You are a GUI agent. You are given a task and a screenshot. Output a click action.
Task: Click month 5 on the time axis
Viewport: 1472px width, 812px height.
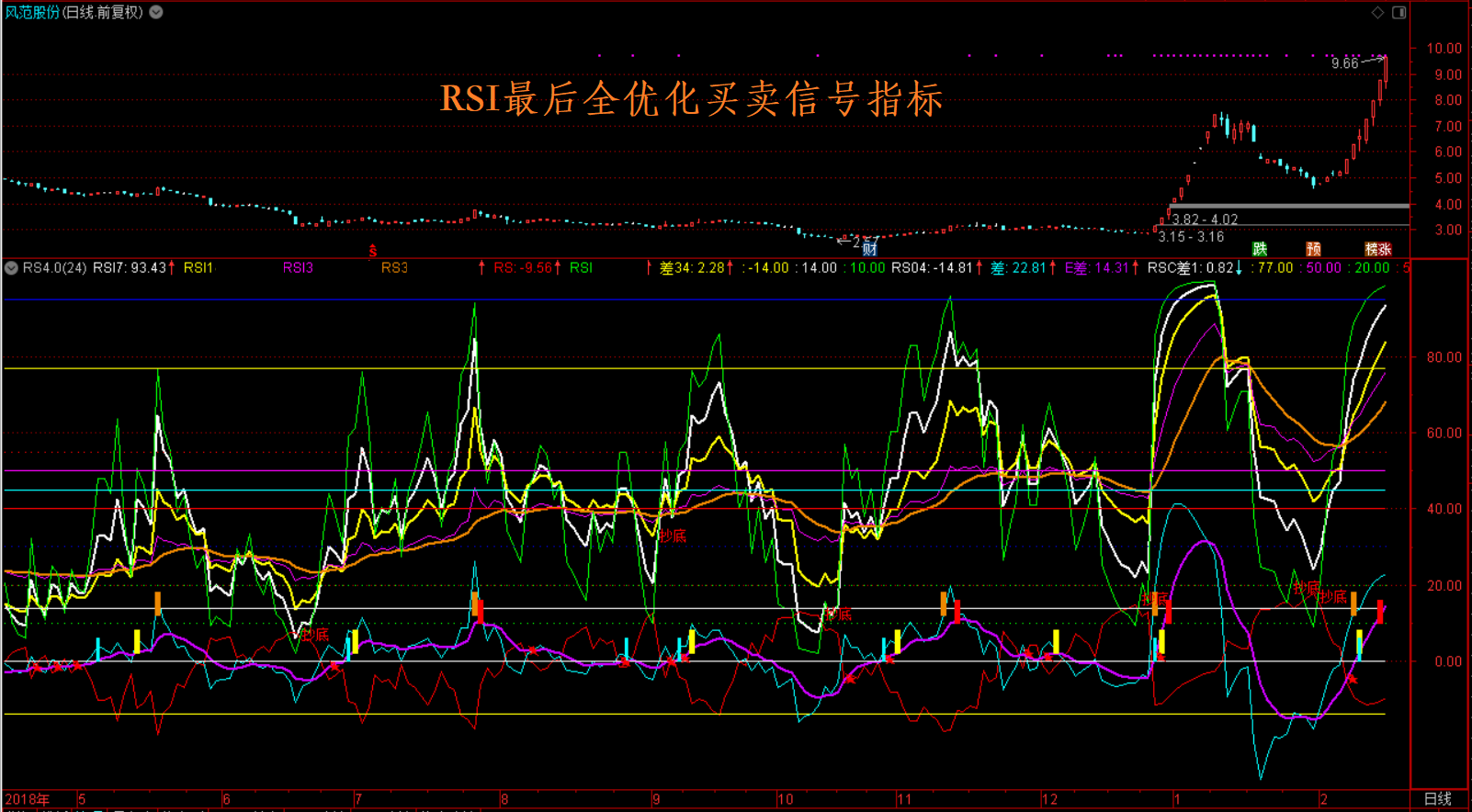82,799
